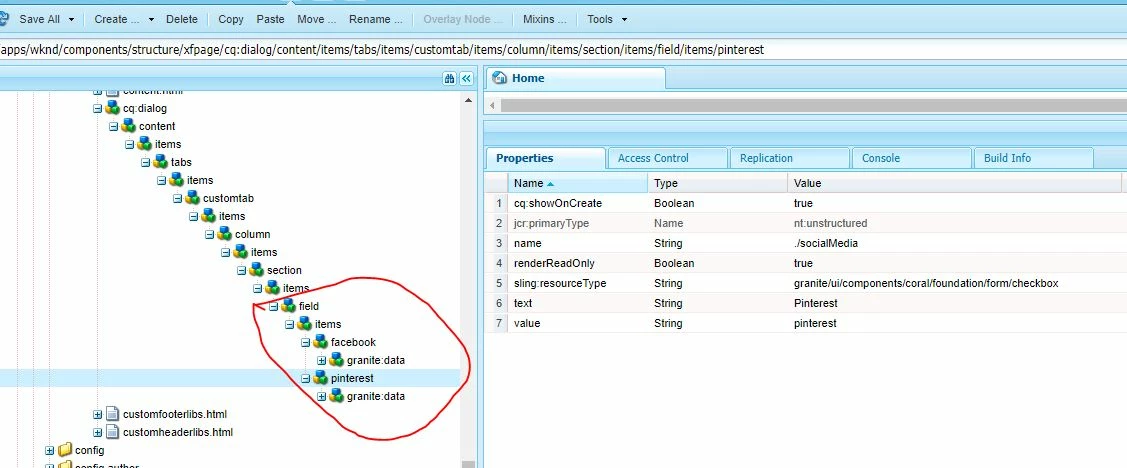Click the content node icon

pos(129,126)
